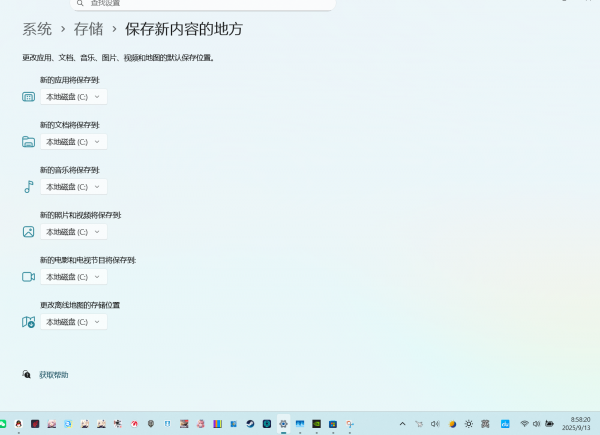The width and height of the screenshot is (600, 435).
Task: Click the documents folder icon
Action: (x=28, y=142)
